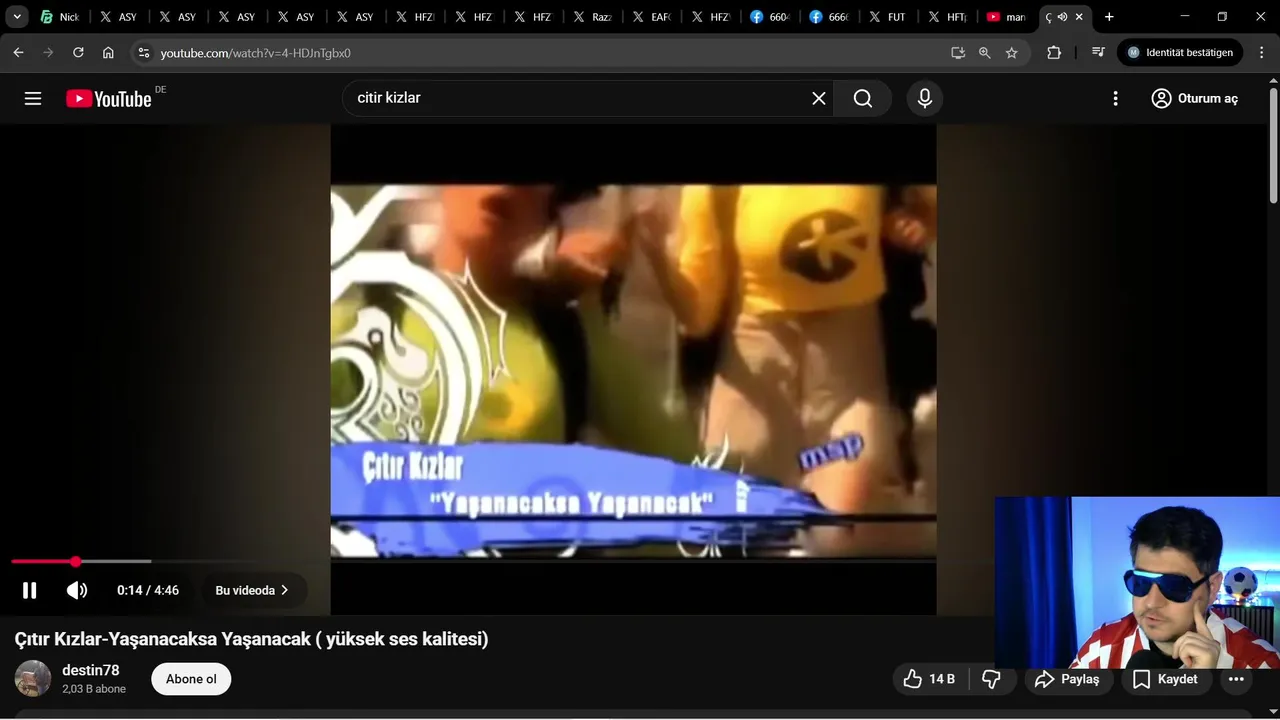Click 'Identität bestätigen' profile button

[1181, 53]
